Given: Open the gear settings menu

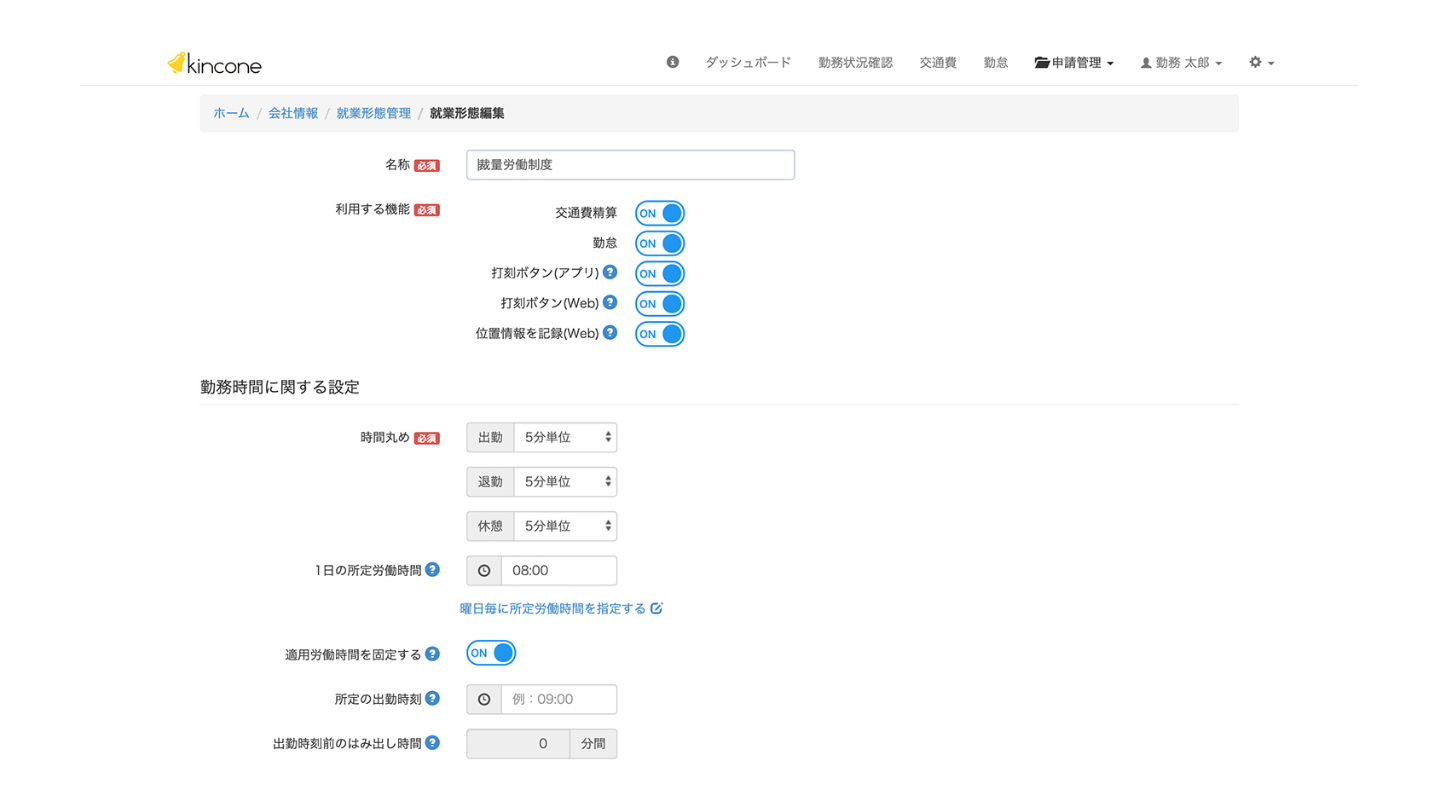Looking at the screenshot, I should pyautogui.click(x=1261, y=62).
